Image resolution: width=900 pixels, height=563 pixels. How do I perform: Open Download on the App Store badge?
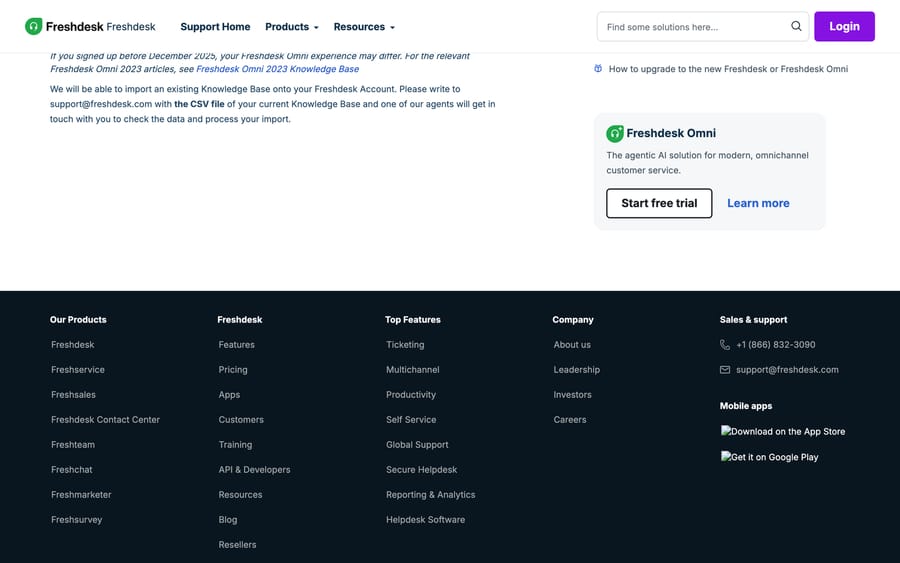click(783, 431)
